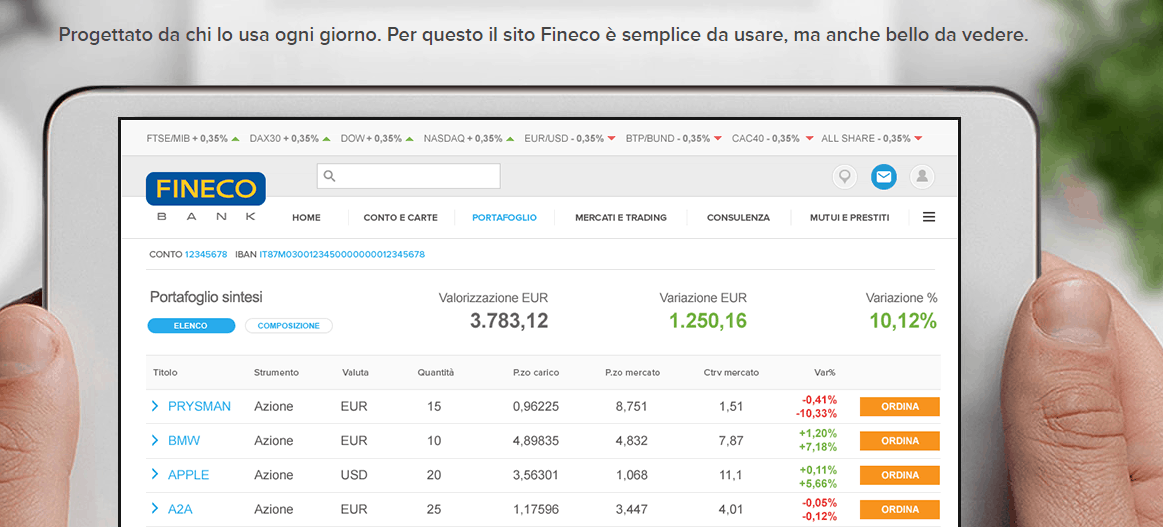
Task: Click the BMW market price 4,832
Action: coord(632,441)
